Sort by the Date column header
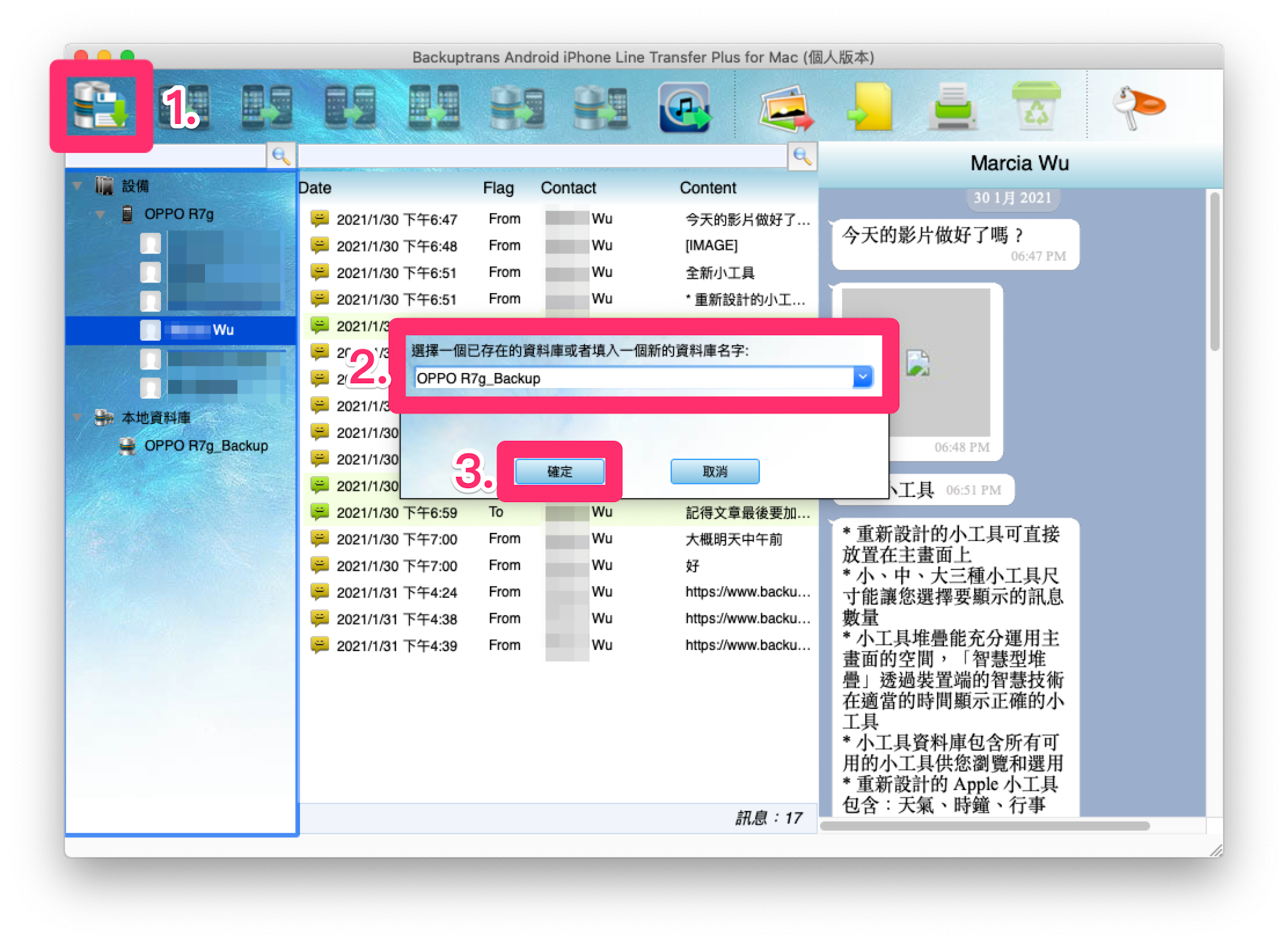The height and width of the screenshot is (943, 1288). click(315, 187)
